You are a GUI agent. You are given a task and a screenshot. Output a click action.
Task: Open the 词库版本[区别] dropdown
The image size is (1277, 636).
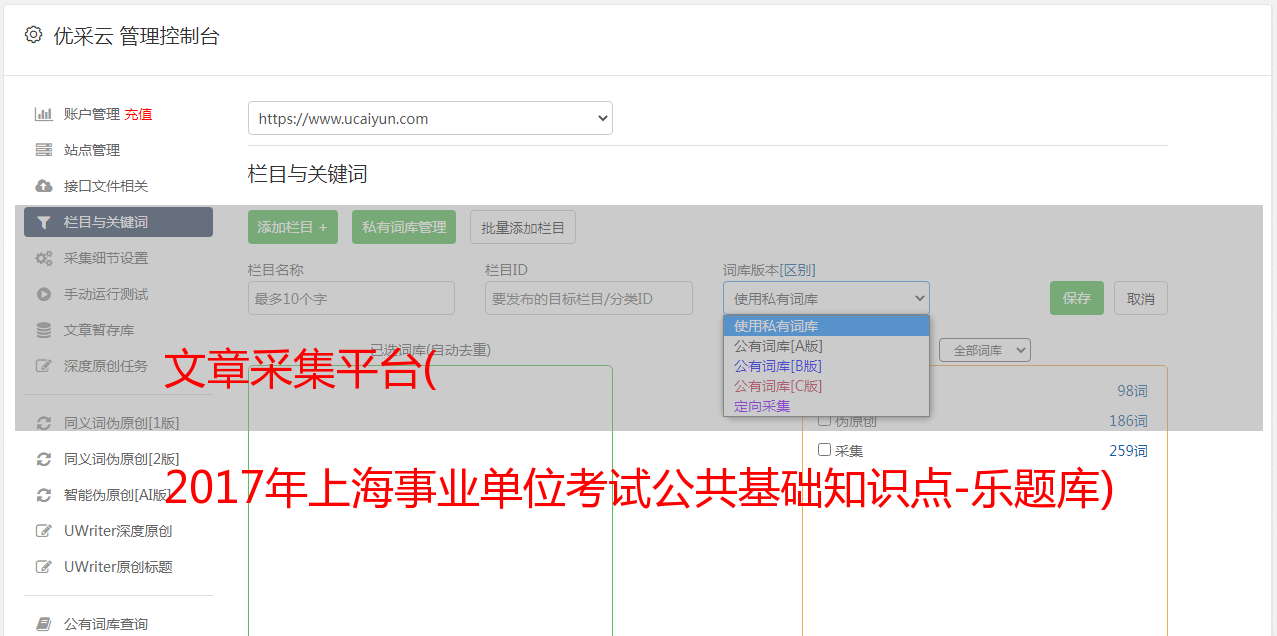pos(826,298)
